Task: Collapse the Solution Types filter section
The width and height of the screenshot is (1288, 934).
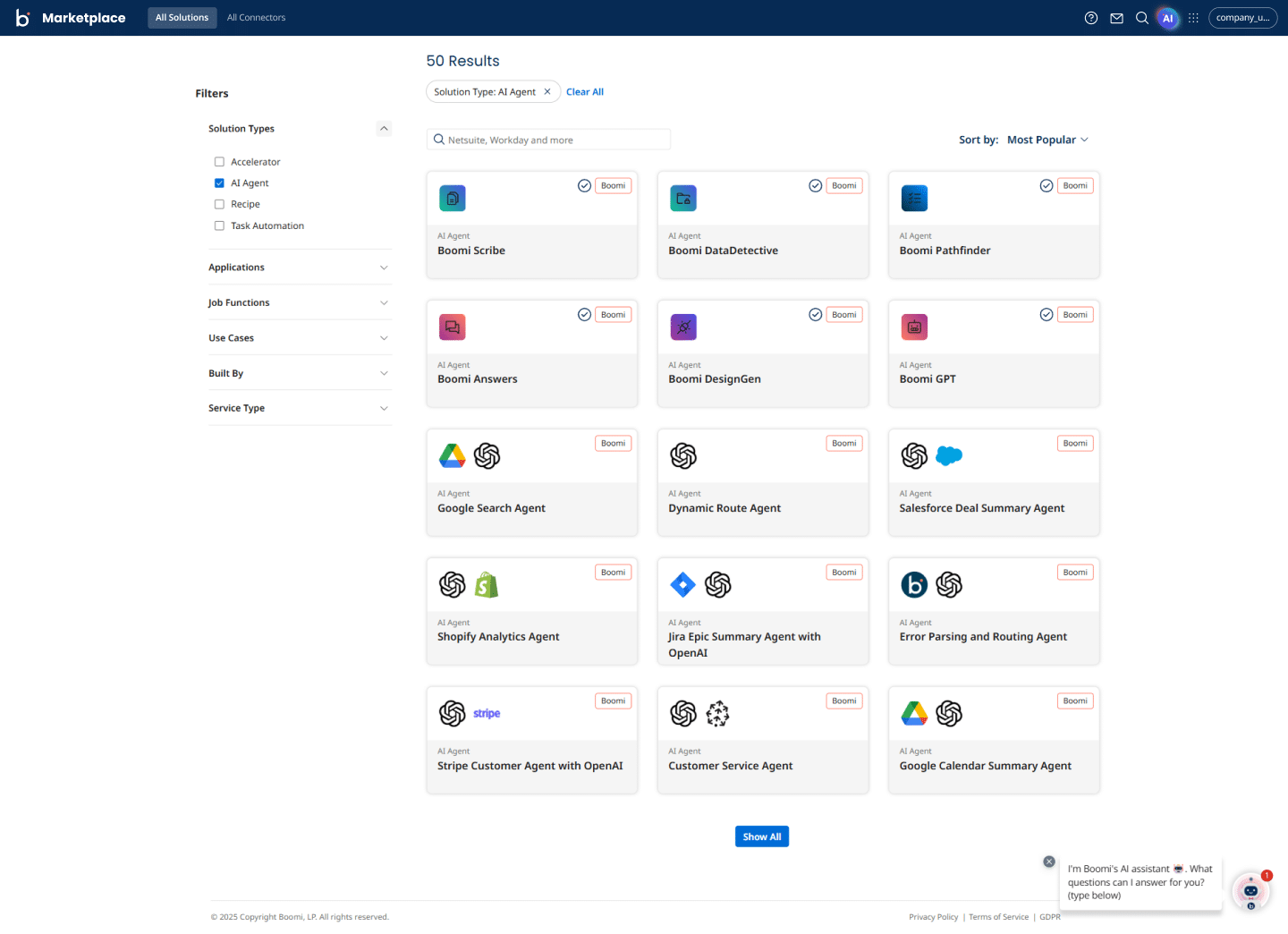Action: click(384, 129)
